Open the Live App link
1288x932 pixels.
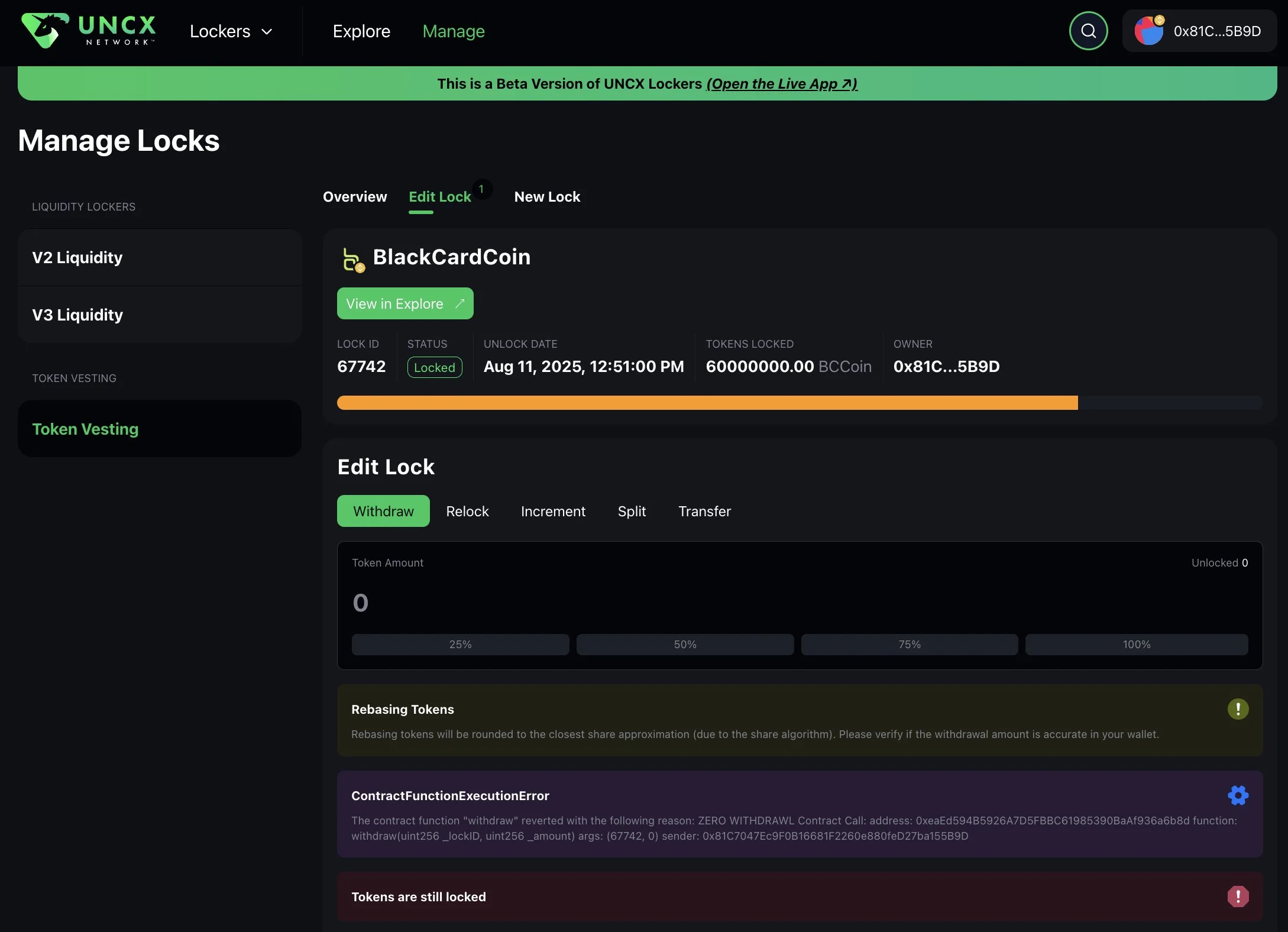(x=781, y=84)
